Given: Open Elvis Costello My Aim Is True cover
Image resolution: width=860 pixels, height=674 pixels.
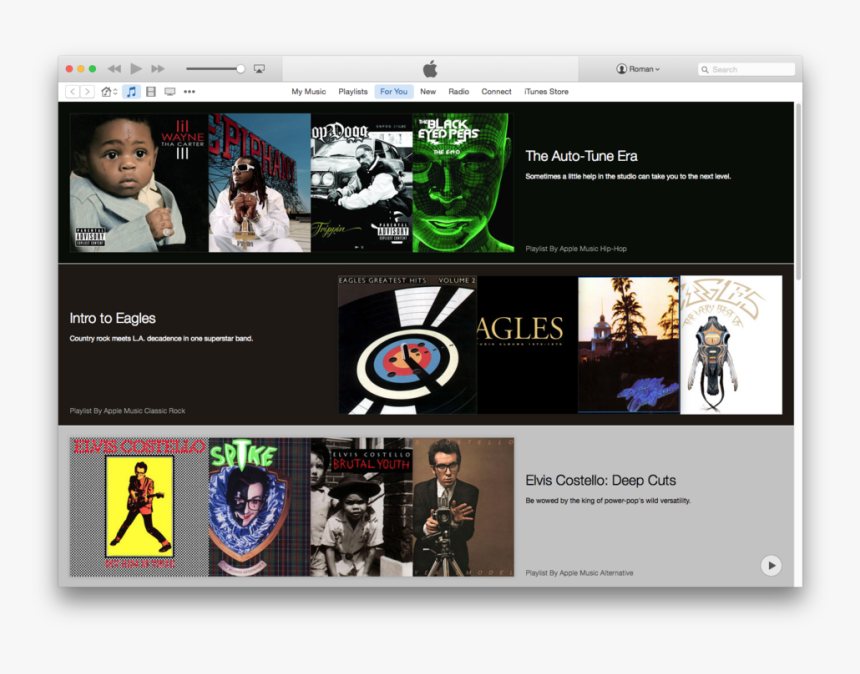Looking at the screenshot, I should [139, 507].
